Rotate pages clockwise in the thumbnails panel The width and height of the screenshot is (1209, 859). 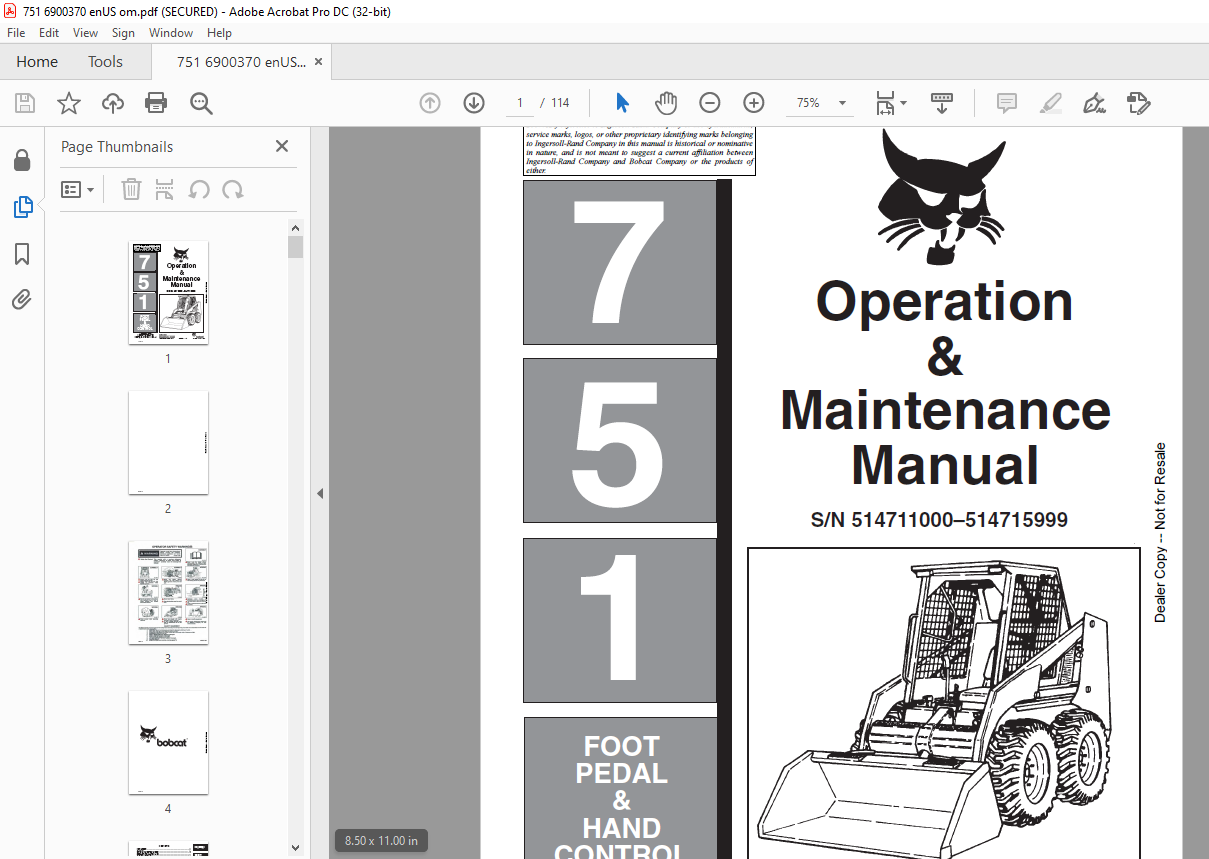233,189
